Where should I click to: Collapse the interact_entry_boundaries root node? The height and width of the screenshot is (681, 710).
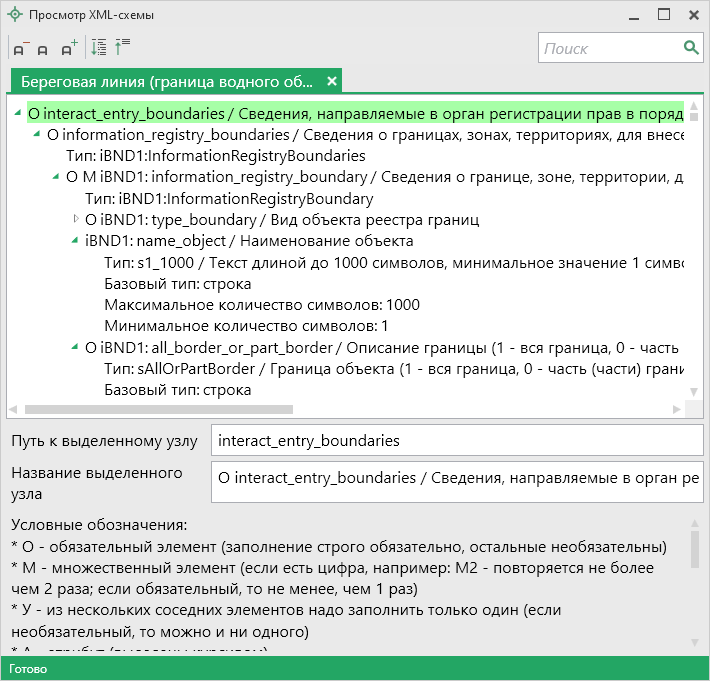19,114
